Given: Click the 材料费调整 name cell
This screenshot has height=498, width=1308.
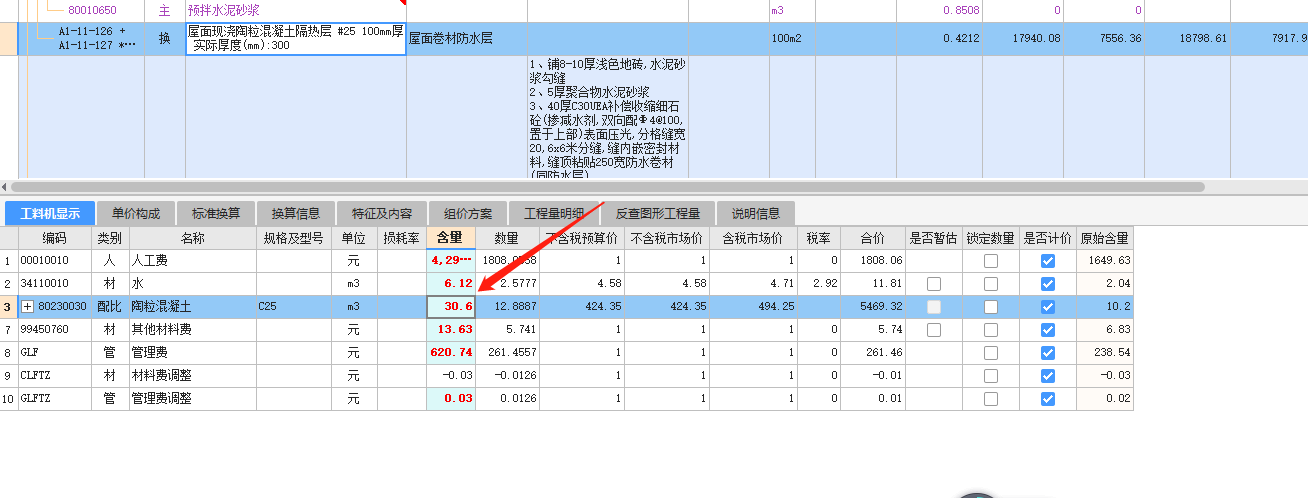Looking at the screenshot, I should [192, 375].
